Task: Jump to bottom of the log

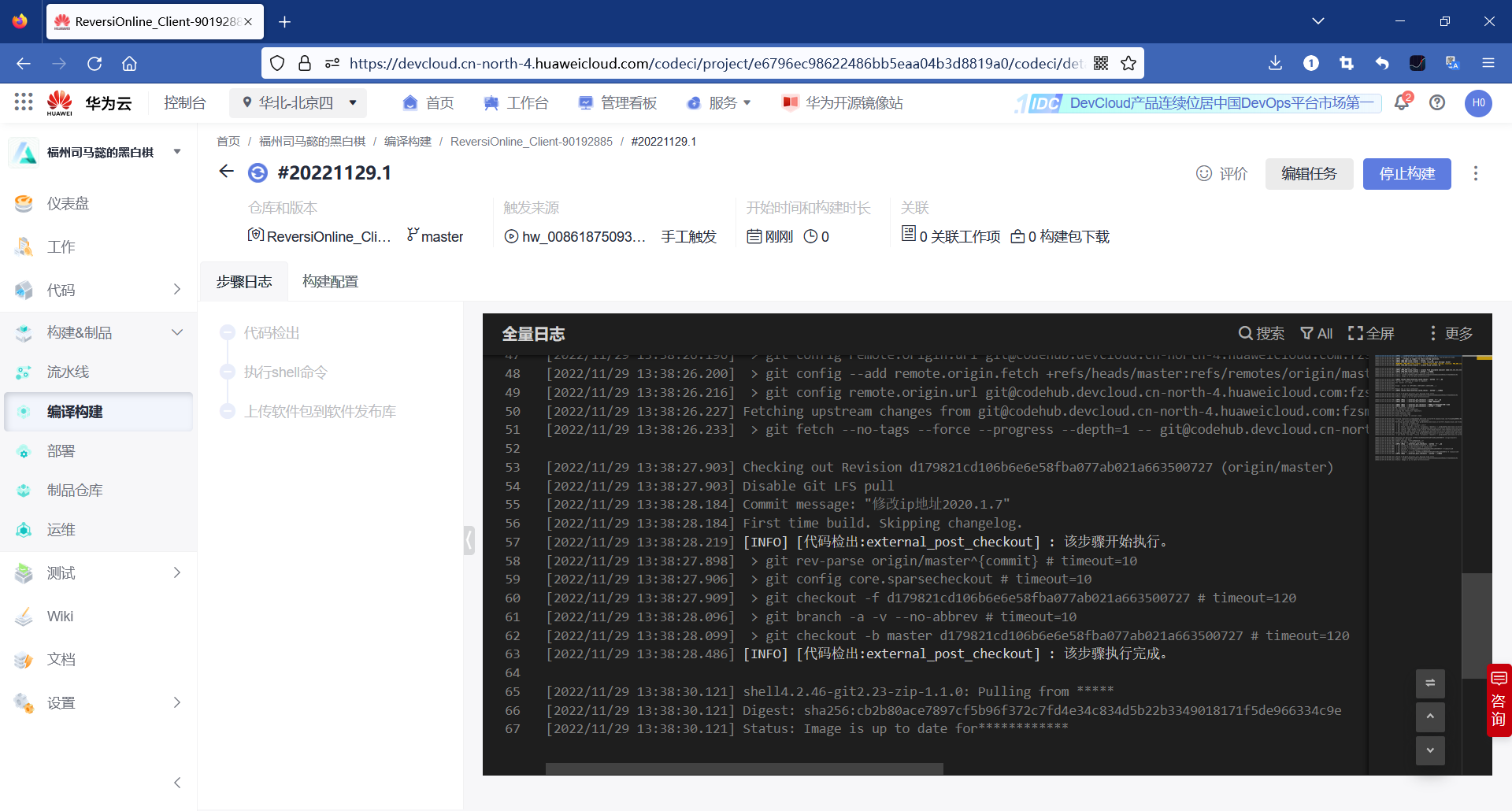Action: pos(1430,750)
